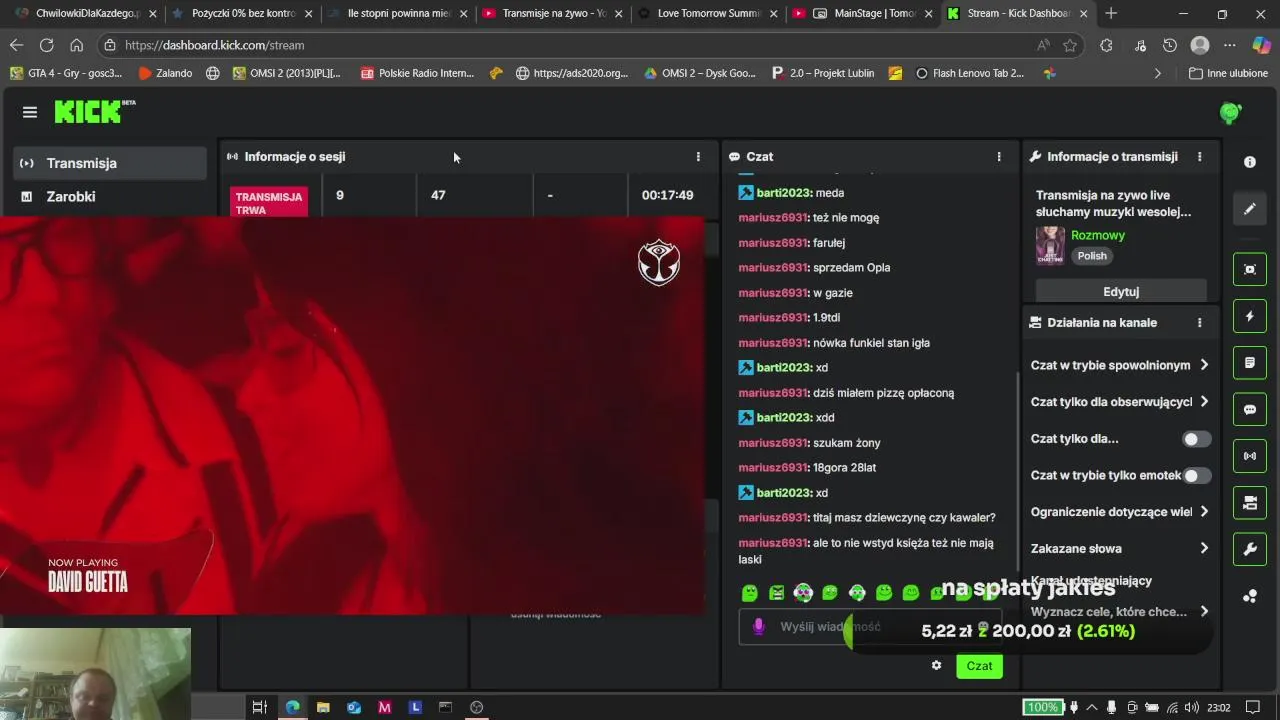1280x720 pixels.
Task: Insert the first green emote
Action: [750, 593]
